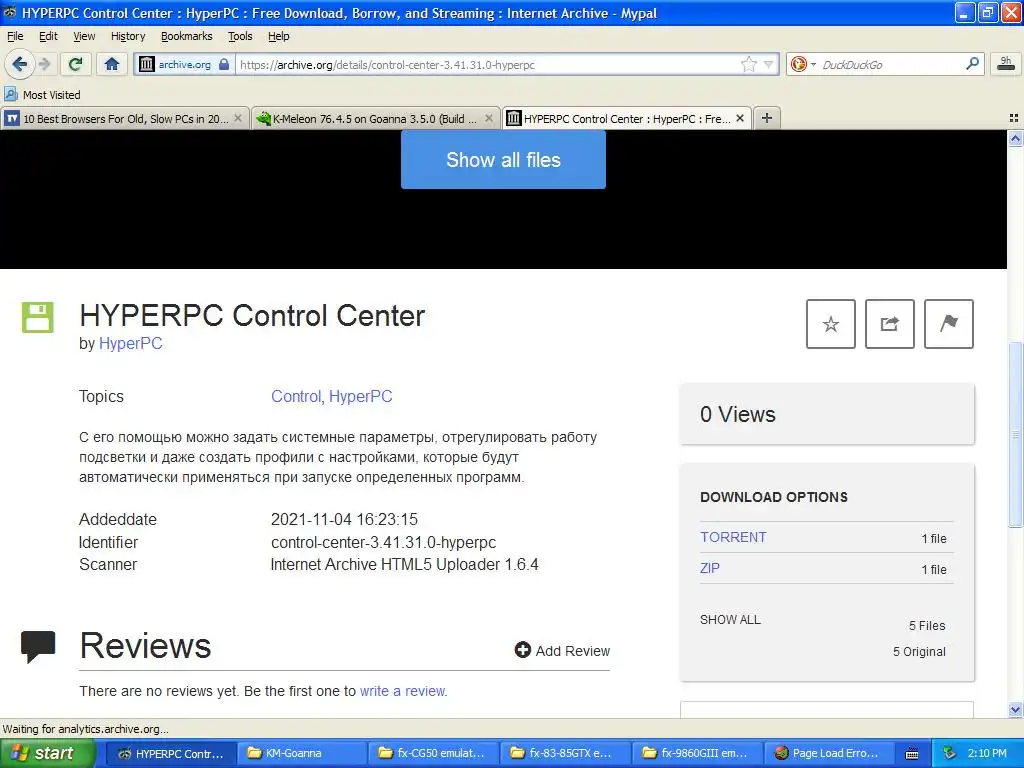Viewport: 1024px width, 768px height.
Task: Open a new browser tab
Action: point(767,118)
